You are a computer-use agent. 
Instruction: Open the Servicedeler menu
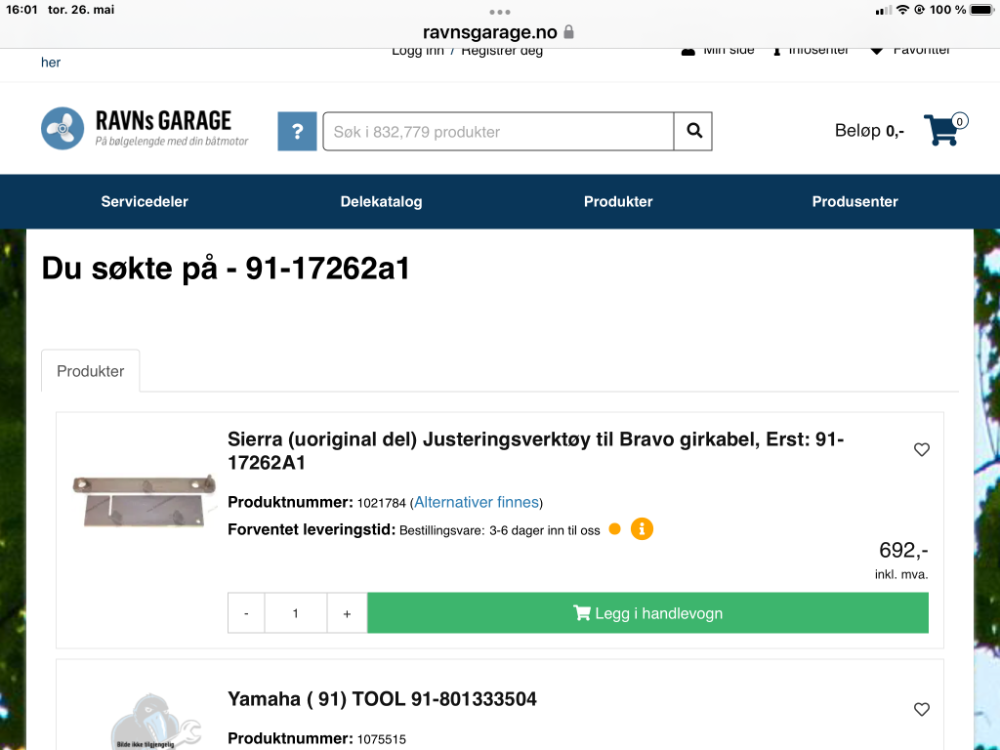pyautogui.click(x=145, y=202)
